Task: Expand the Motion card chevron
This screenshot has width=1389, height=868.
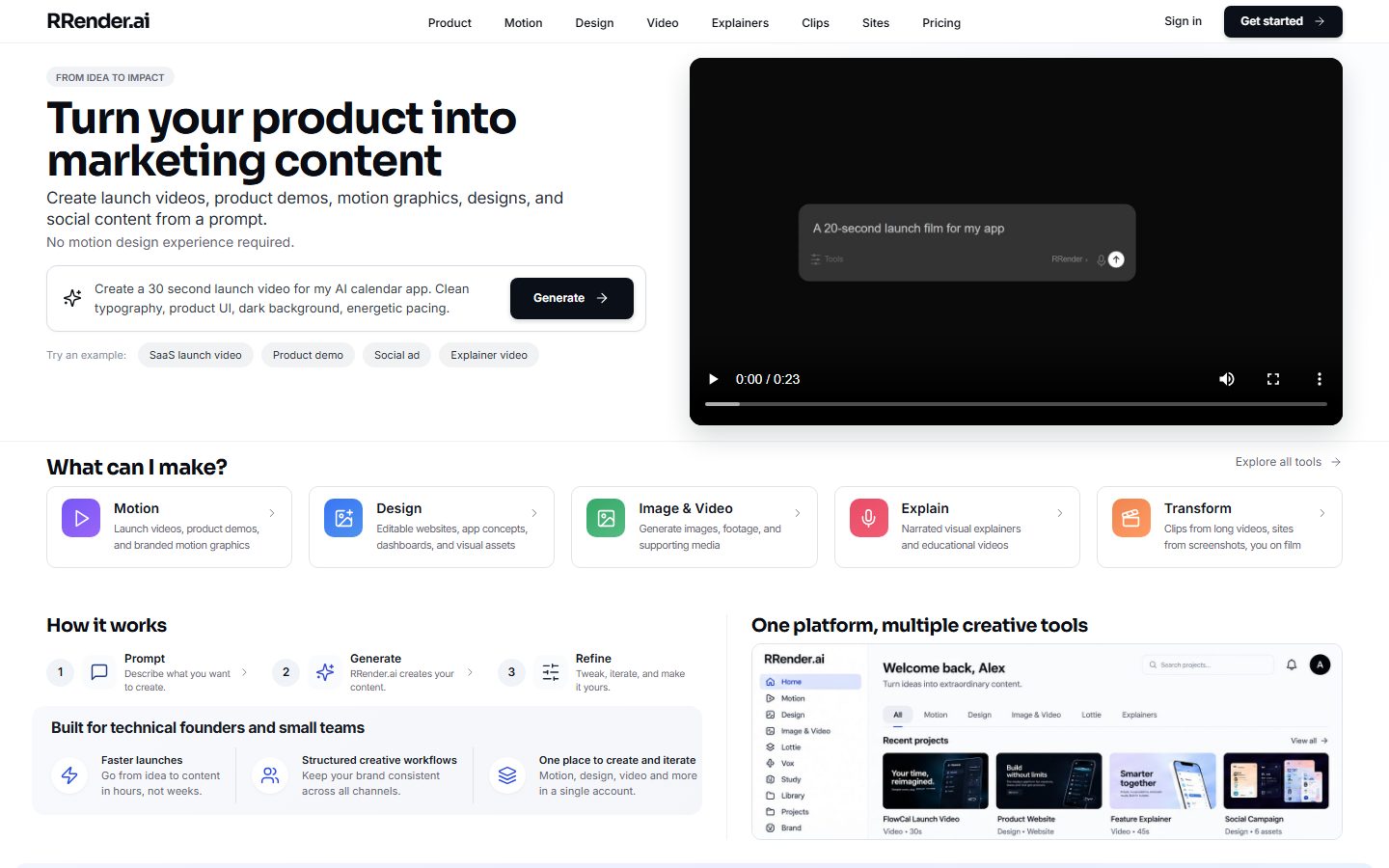Action: click(272, 513)
